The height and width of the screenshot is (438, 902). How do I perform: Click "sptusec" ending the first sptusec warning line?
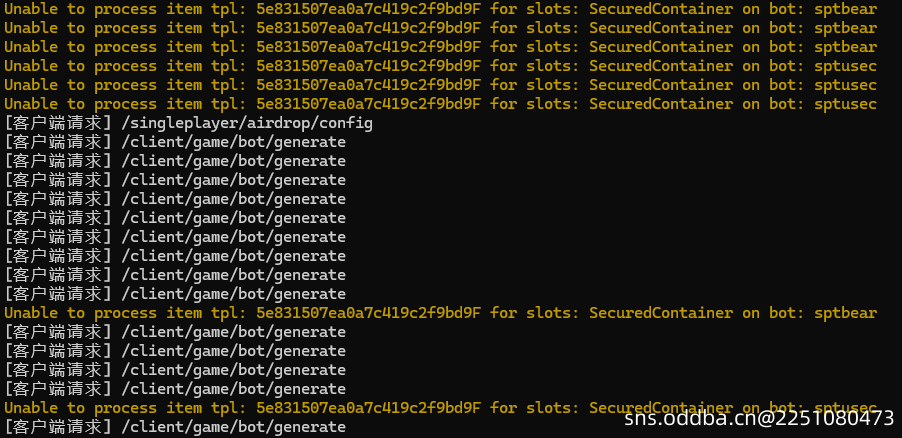coord(845,66)
